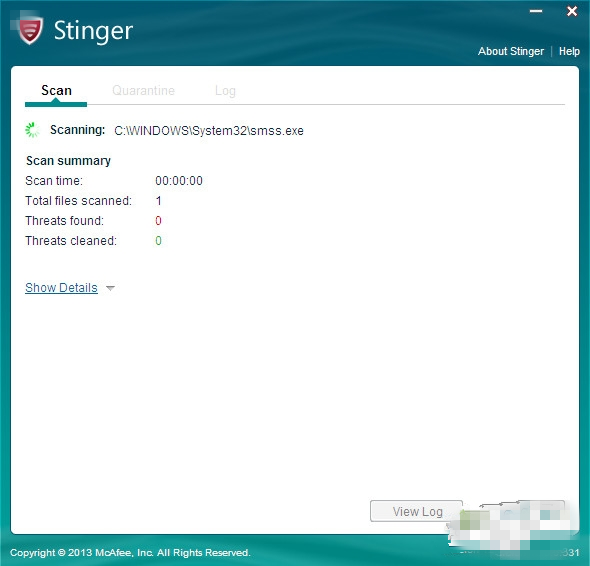
Task: Close the Stinger window
Action: [x=572, y=11]
